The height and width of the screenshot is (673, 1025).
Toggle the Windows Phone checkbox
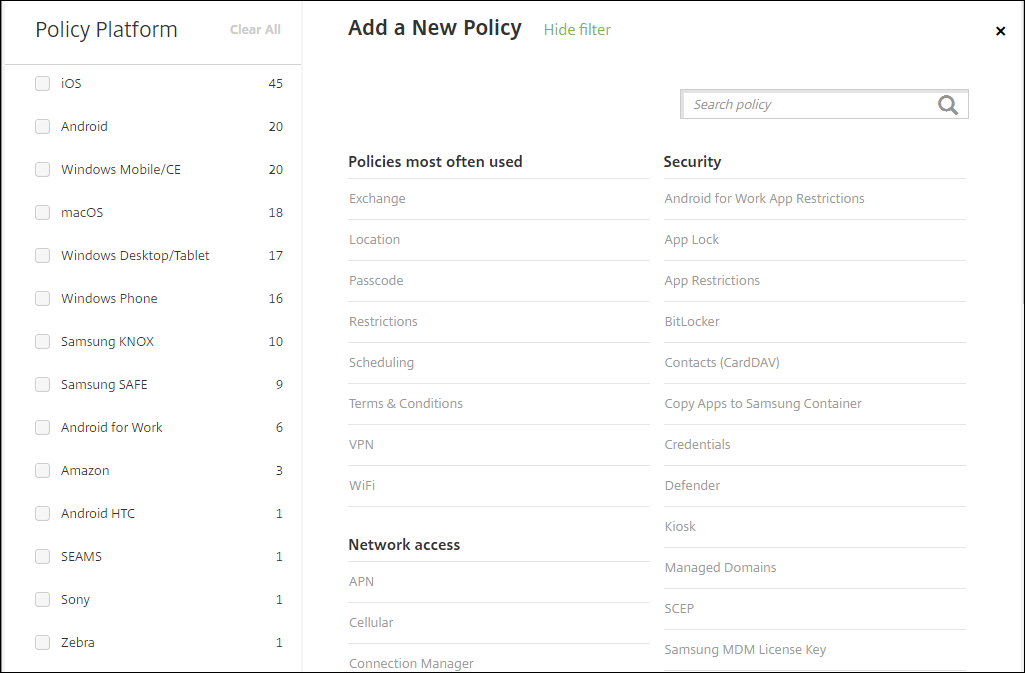(43, 299)
